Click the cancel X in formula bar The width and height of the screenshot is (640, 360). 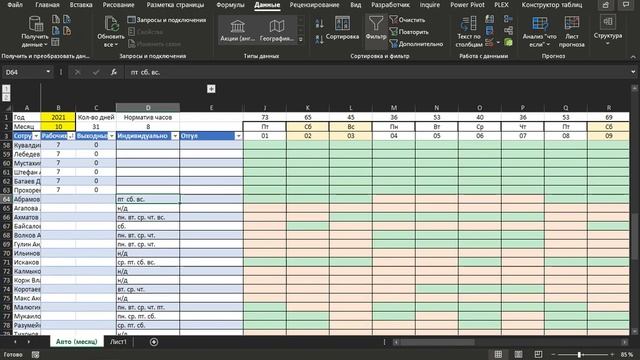coord(77,72)
